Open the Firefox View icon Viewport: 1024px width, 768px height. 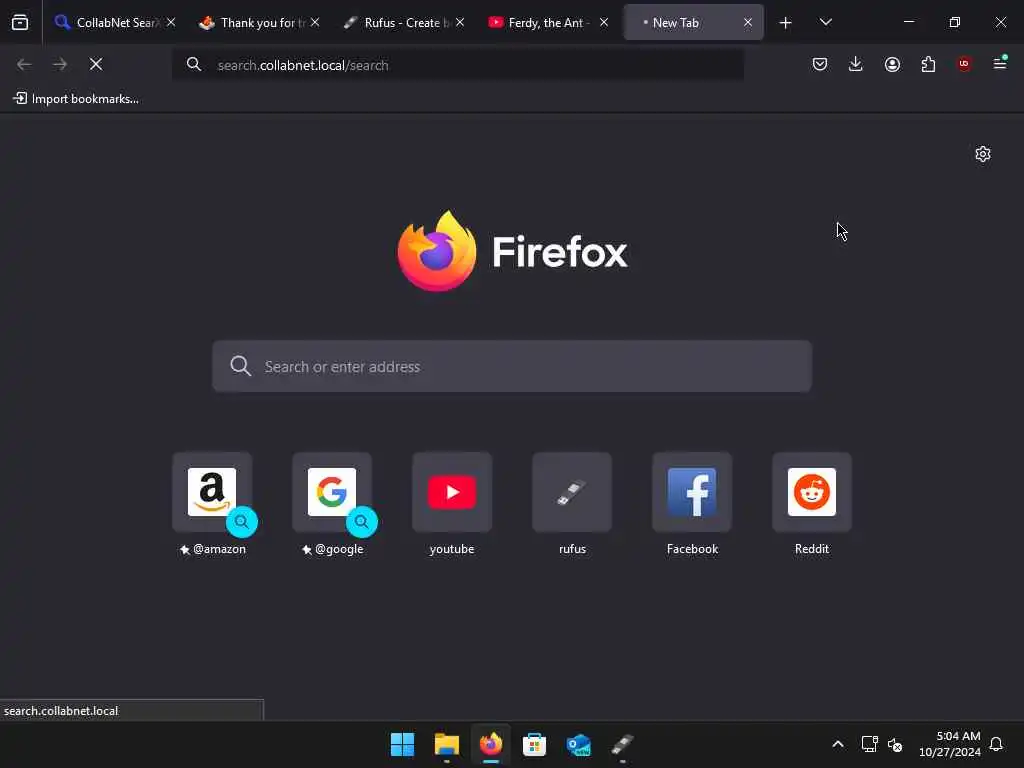click(x=20, y=22)
